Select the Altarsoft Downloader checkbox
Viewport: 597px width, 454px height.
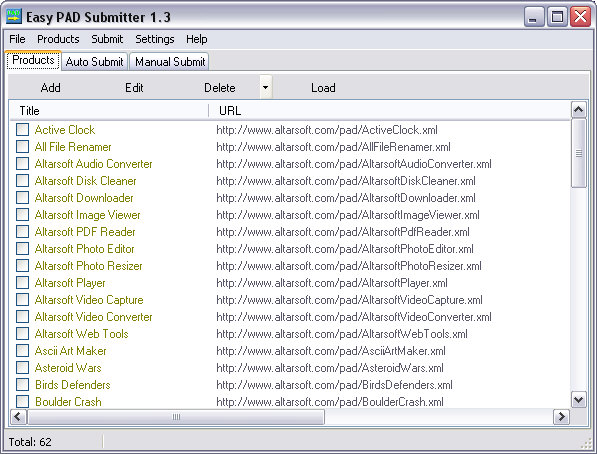22,198
